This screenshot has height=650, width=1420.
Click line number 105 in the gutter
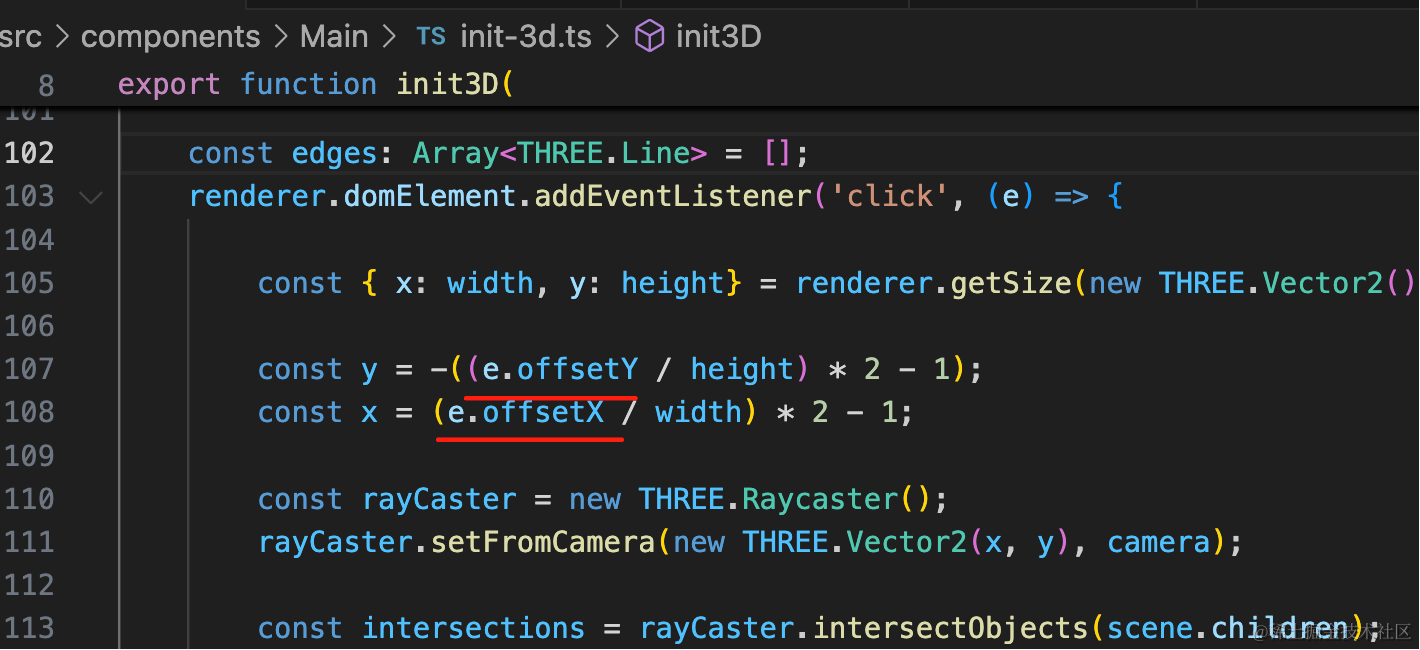tap(29, 283)
